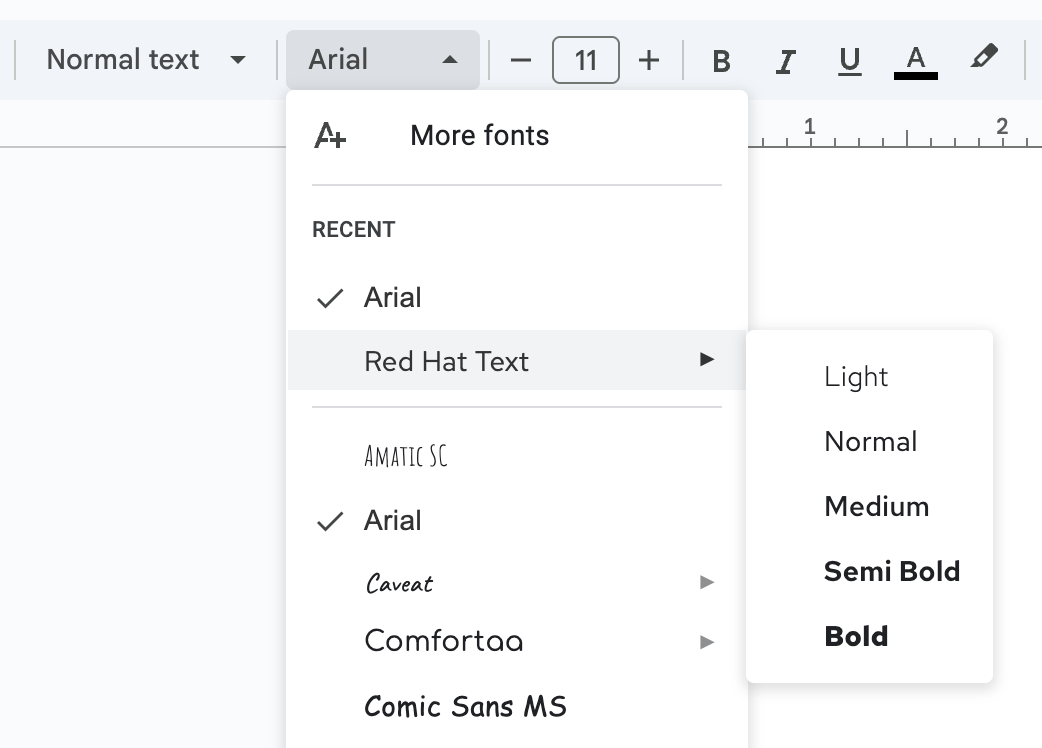Select Arial in the main font list
Screen dimensions: 1042x748
click(517, 520)
